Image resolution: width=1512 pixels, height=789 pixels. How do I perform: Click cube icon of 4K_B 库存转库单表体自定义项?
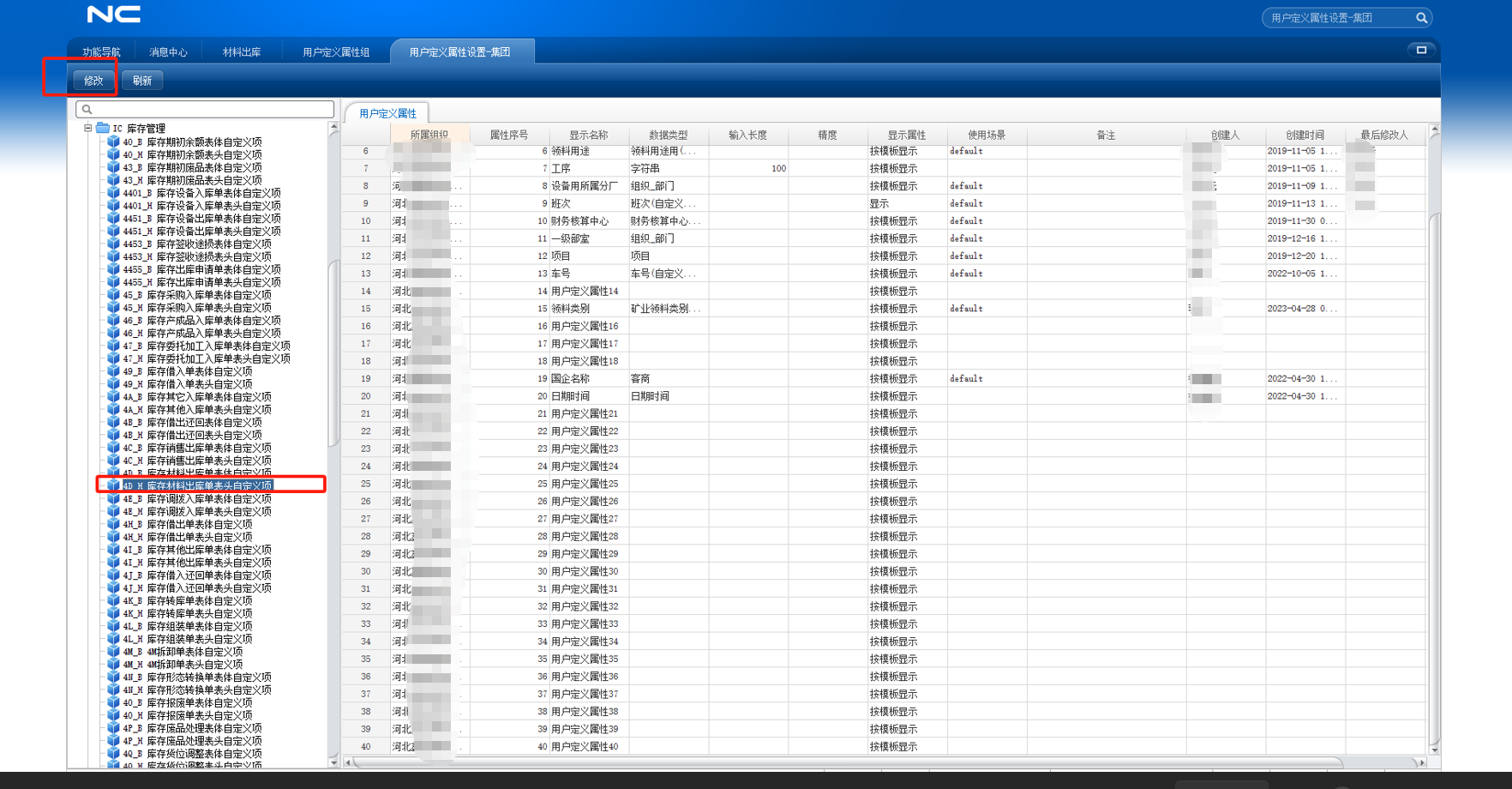pyautogui.click(x=113, y=600)
